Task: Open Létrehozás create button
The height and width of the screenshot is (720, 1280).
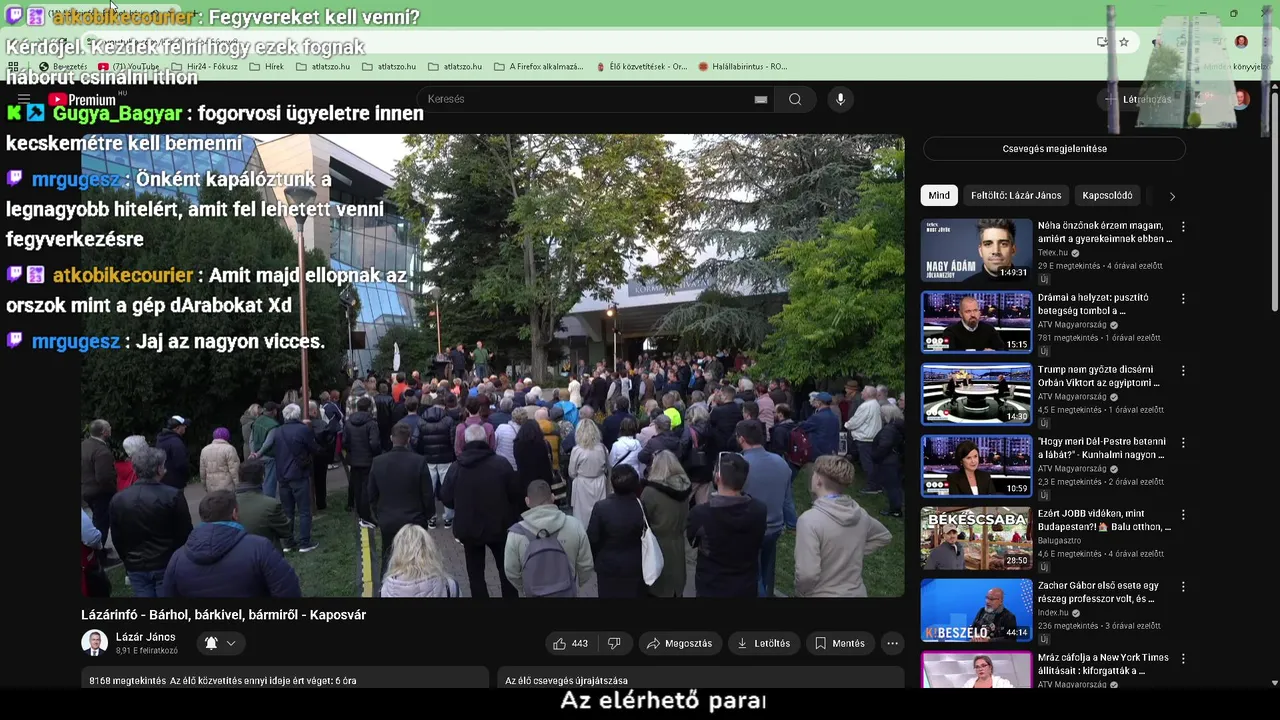Action: (x=1138, y=99)
